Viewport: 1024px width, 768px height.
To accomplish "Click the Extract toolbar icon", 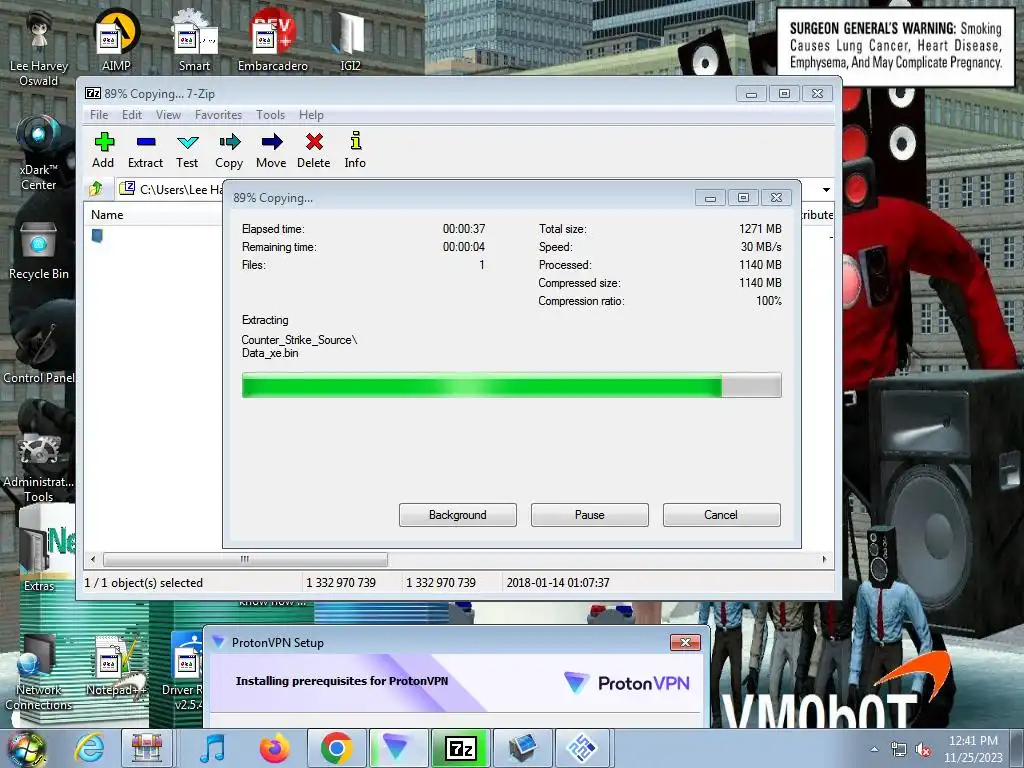I will (x=145, y=150).
